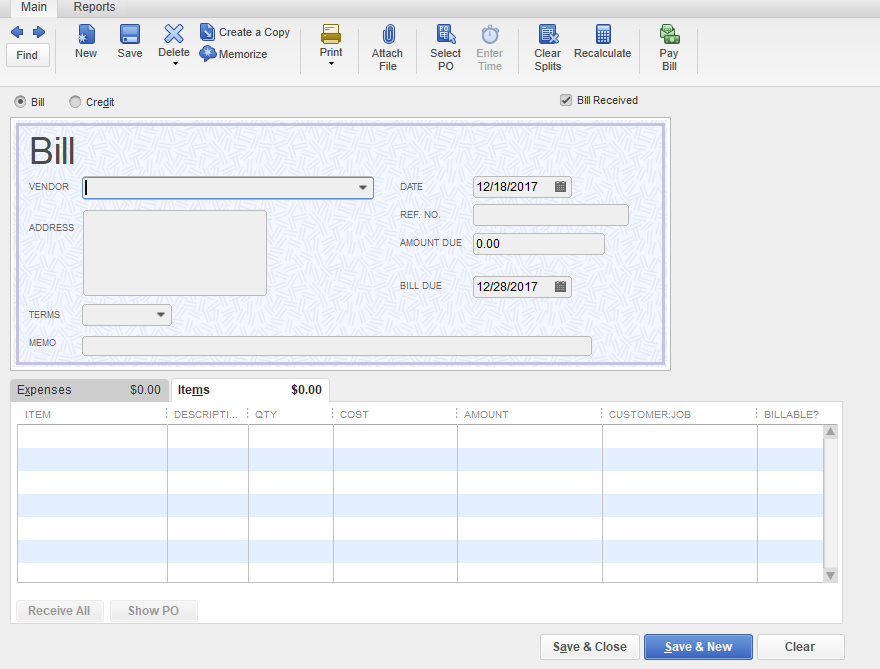880x669 pixels.
Task: Click the Enter Time stopwatch icon
Action: point(489,34)
